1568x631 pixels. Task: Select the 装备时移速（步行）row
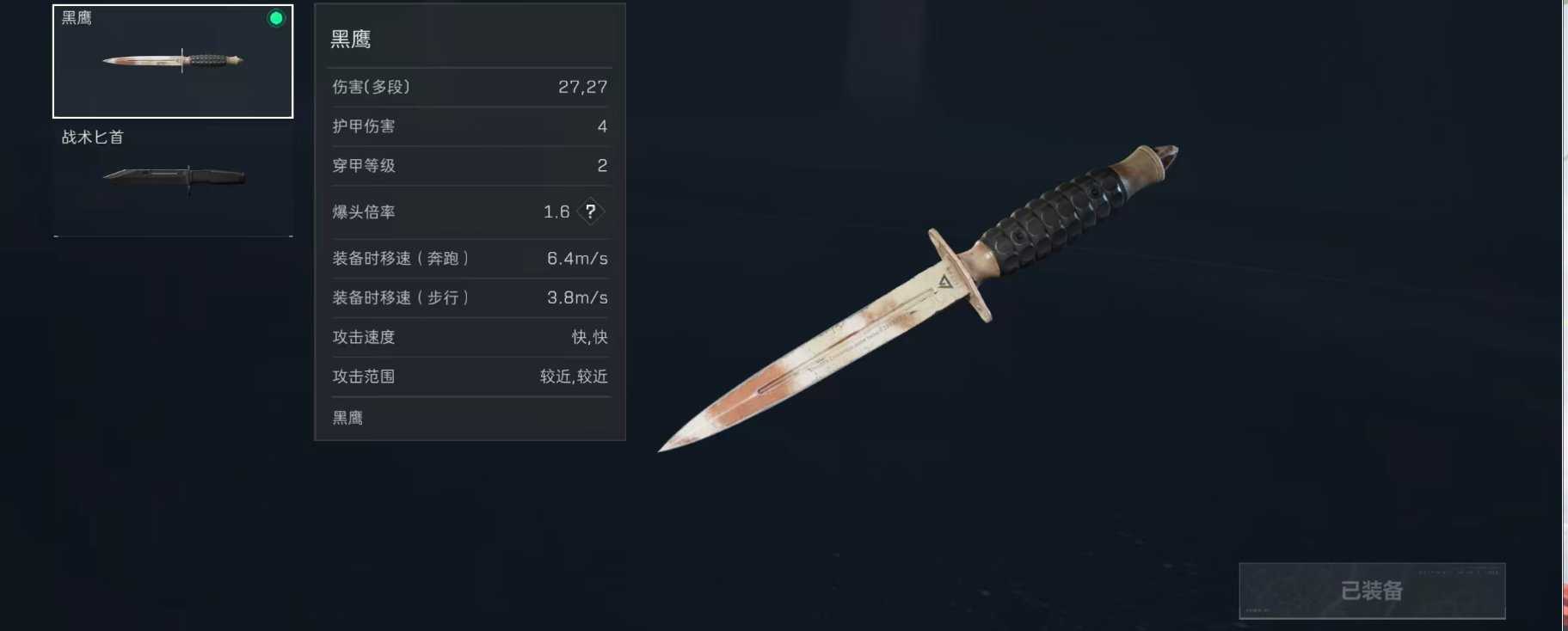click(470, 297)
